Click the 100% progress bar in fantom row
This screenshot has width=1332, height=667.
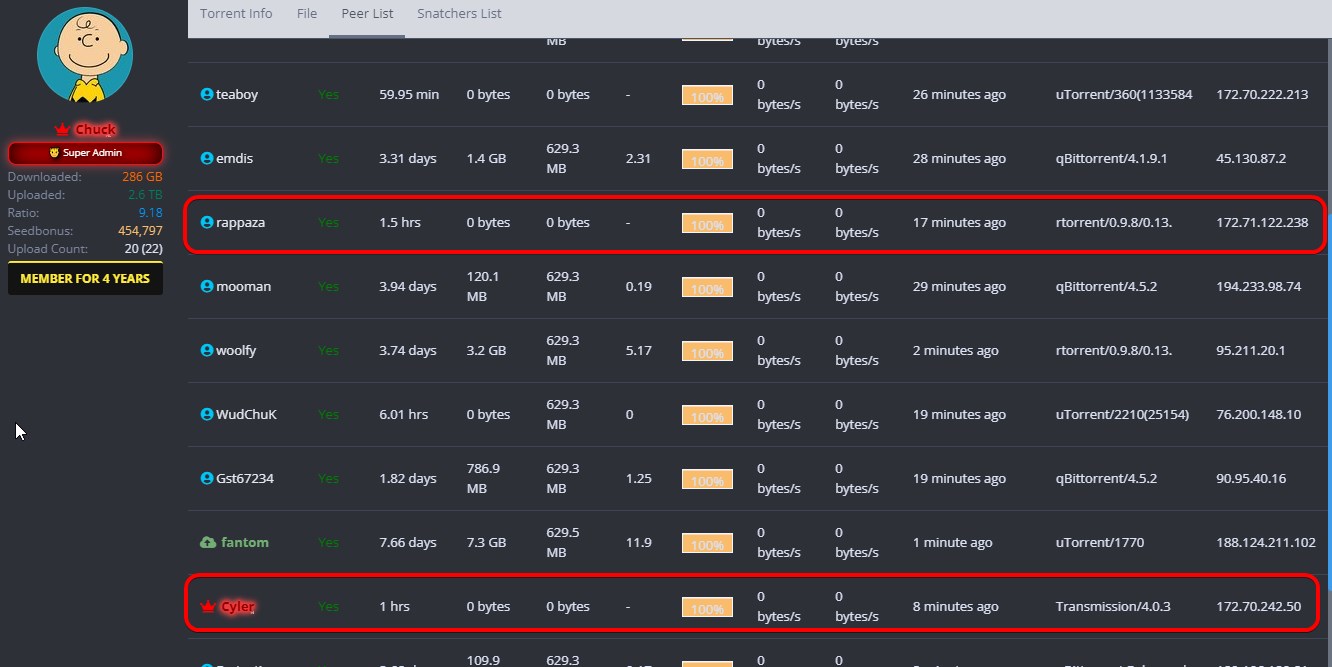(x=707, y=543)
